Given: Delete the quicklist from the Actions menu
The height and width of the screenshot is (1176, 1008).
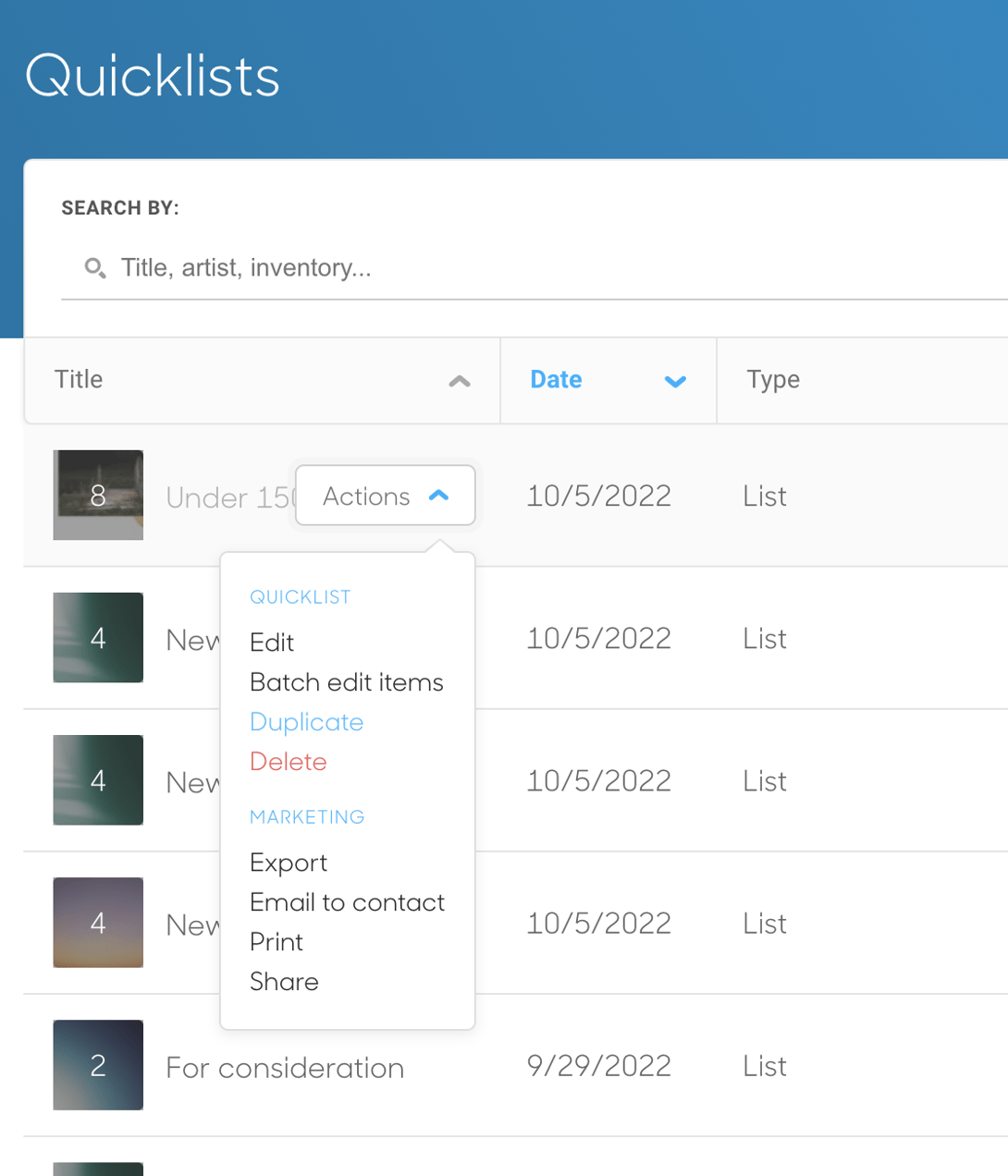Looking at the screenshot, I should [289, 762].
